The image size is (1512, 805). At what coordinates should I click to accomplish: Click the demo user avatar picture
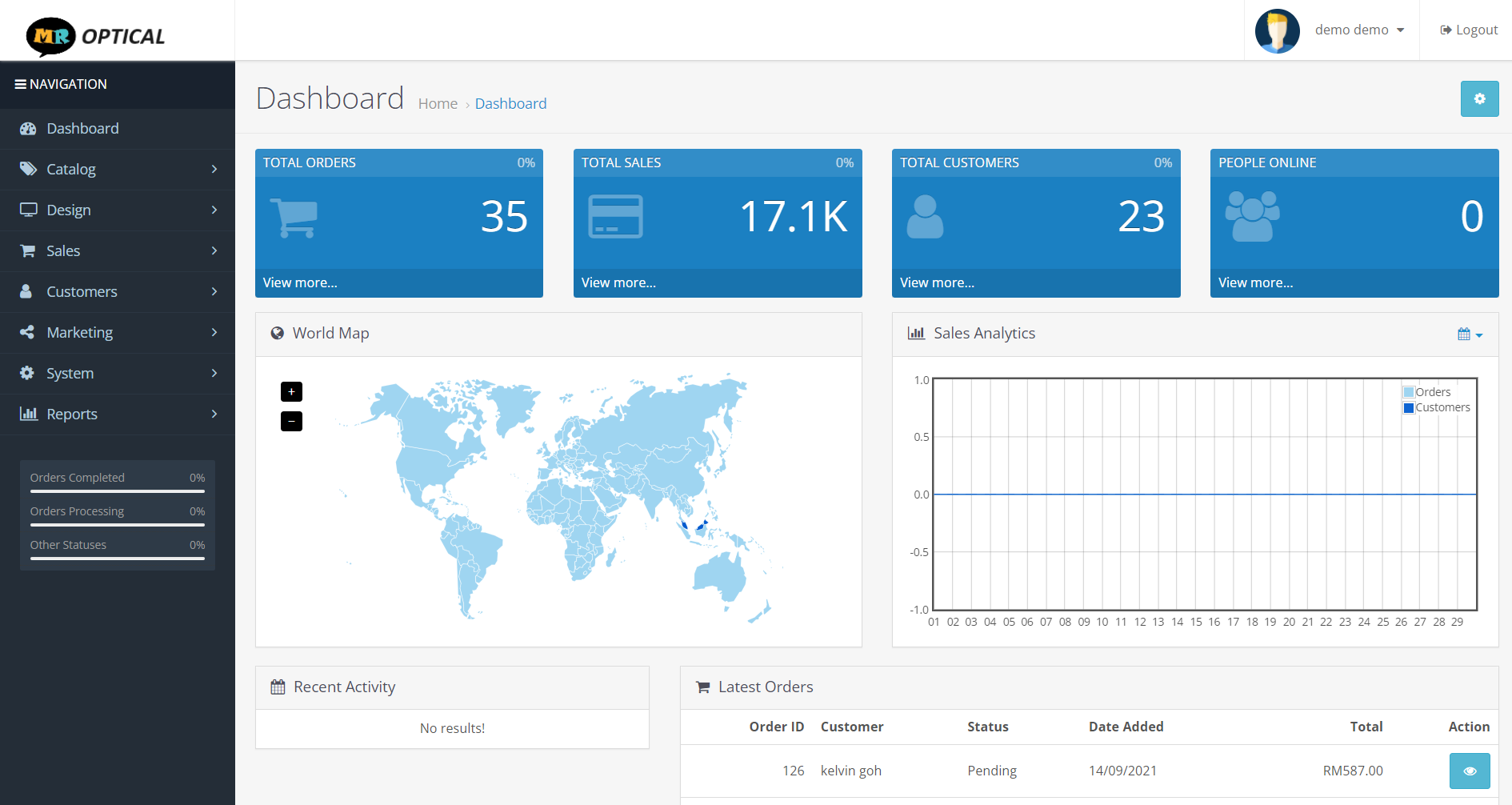click(1277, 30)
